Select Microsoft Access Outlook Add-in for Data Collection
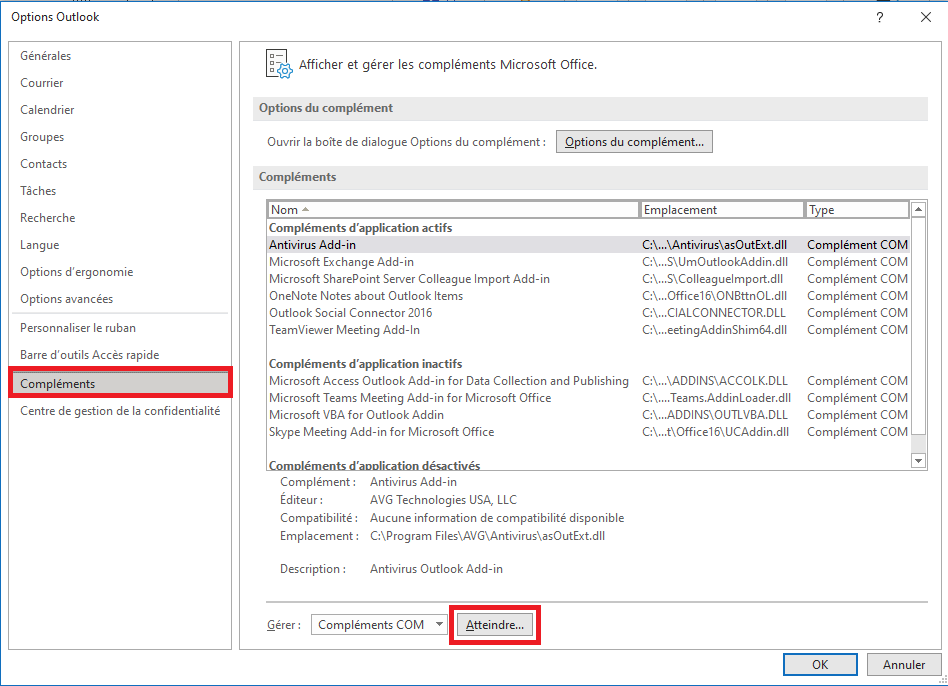The image size is (948, 686). (x=588, y=381)
